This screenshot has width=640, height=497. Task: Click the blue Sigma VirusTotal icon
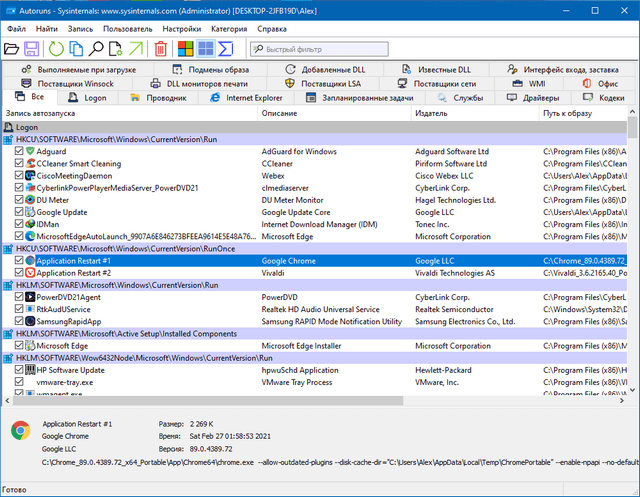click(x=226, y=49)
